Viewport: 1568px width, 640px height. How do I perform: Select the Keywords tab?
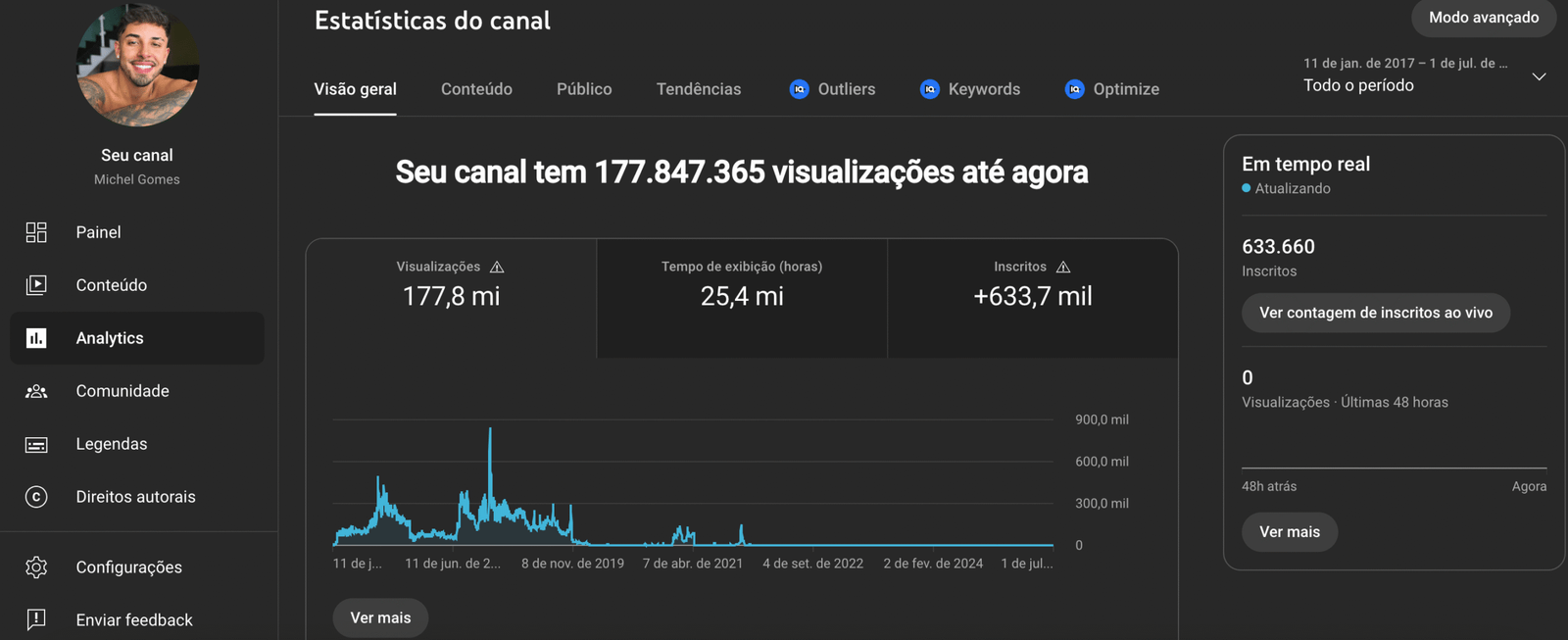(x=970, y=89)
